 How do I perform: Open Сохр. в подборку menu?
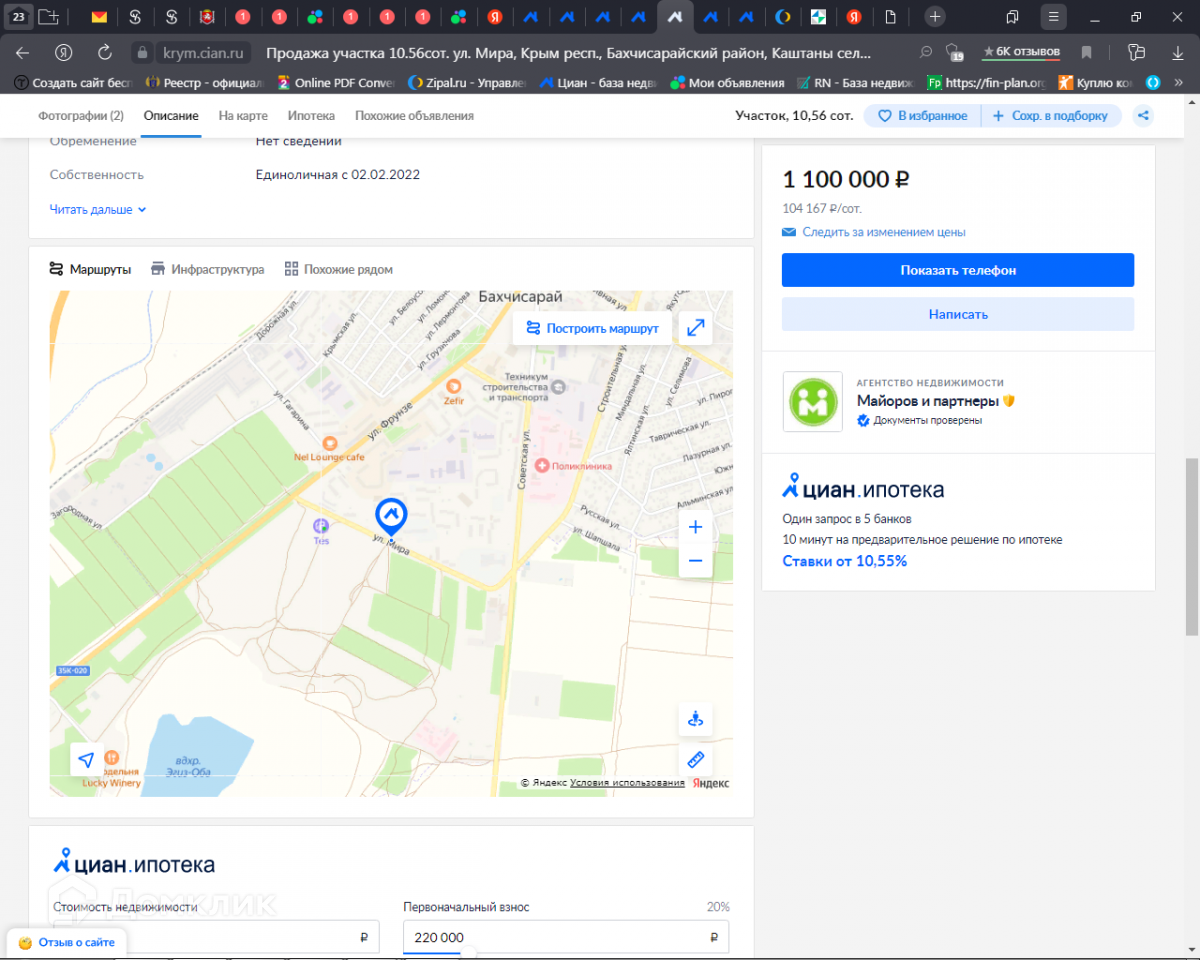click(x=1050, y=116)
